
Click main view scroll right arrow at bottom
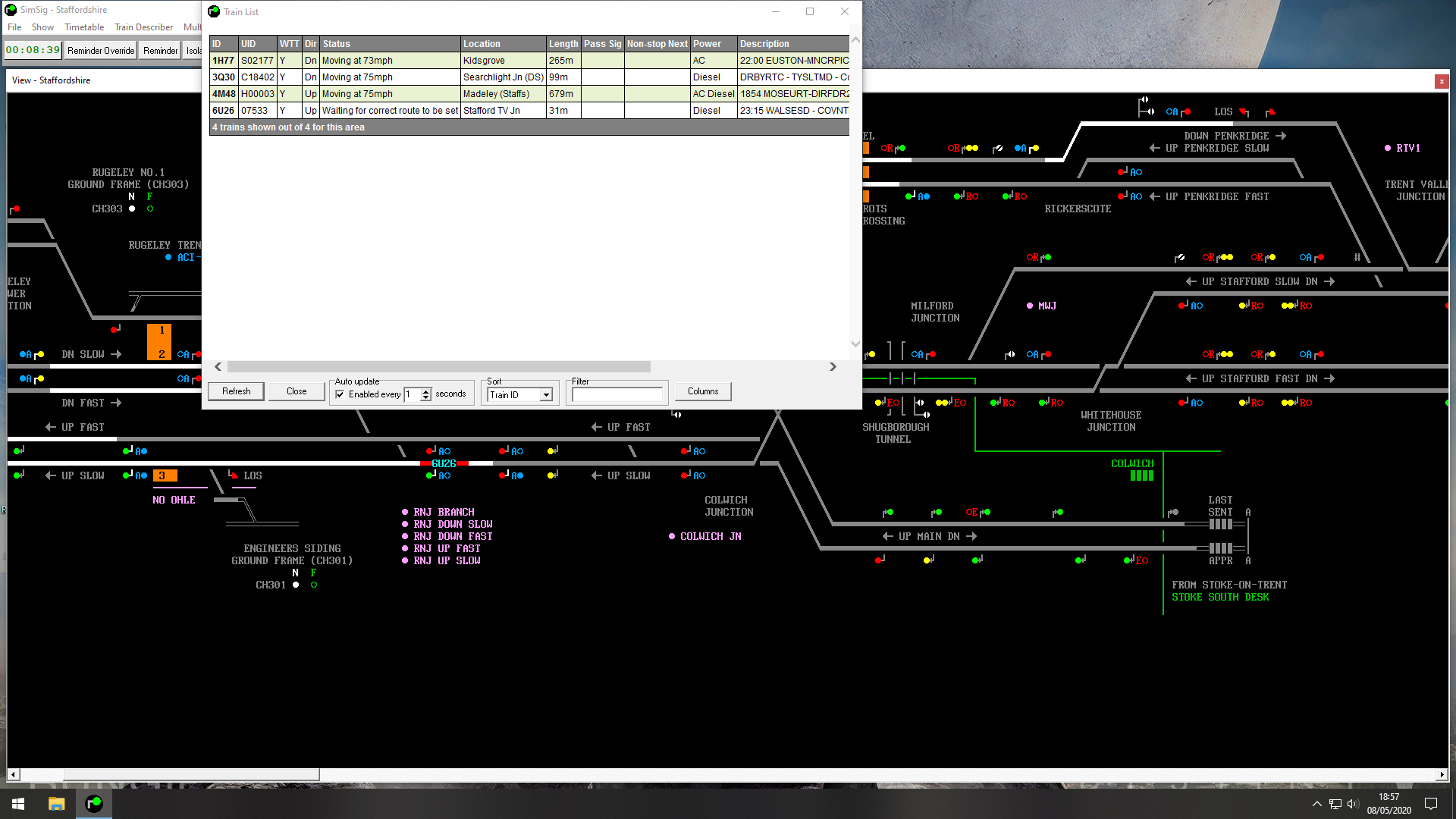coord(1442,775)
